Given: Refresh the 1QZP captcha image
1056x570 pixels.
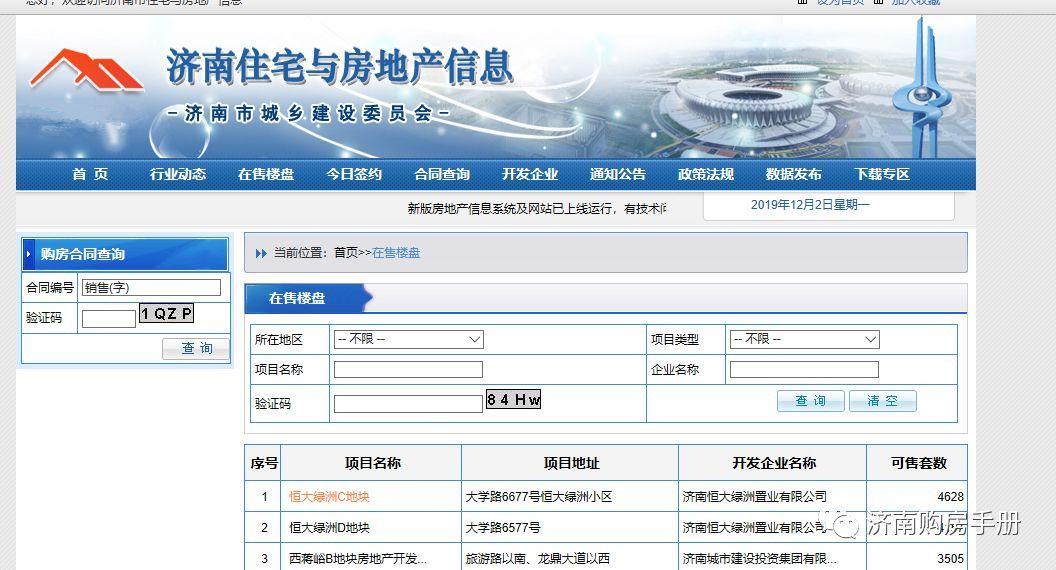Looking at the screenshot, I should (x=166, y=314).
